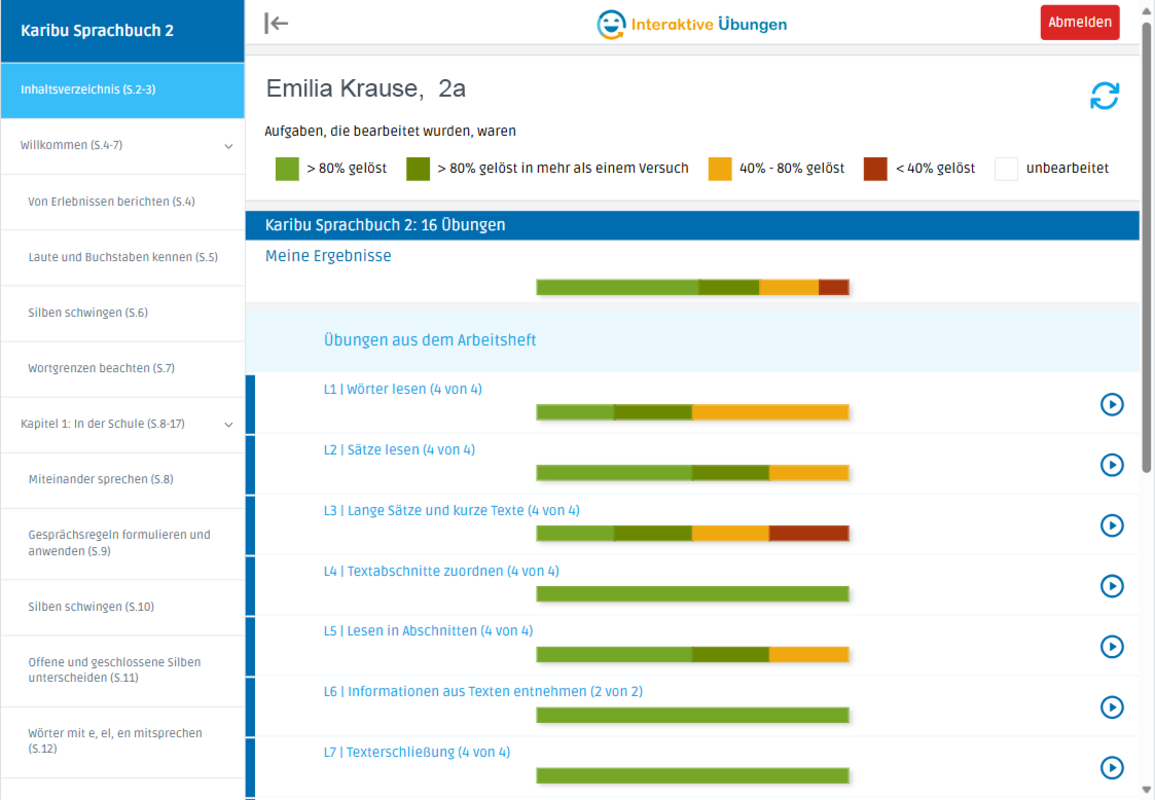Click the 'Aufgaben, die bearbeitet wurden, waren' text
The image size is (1155, 800).
pos(390,132)
